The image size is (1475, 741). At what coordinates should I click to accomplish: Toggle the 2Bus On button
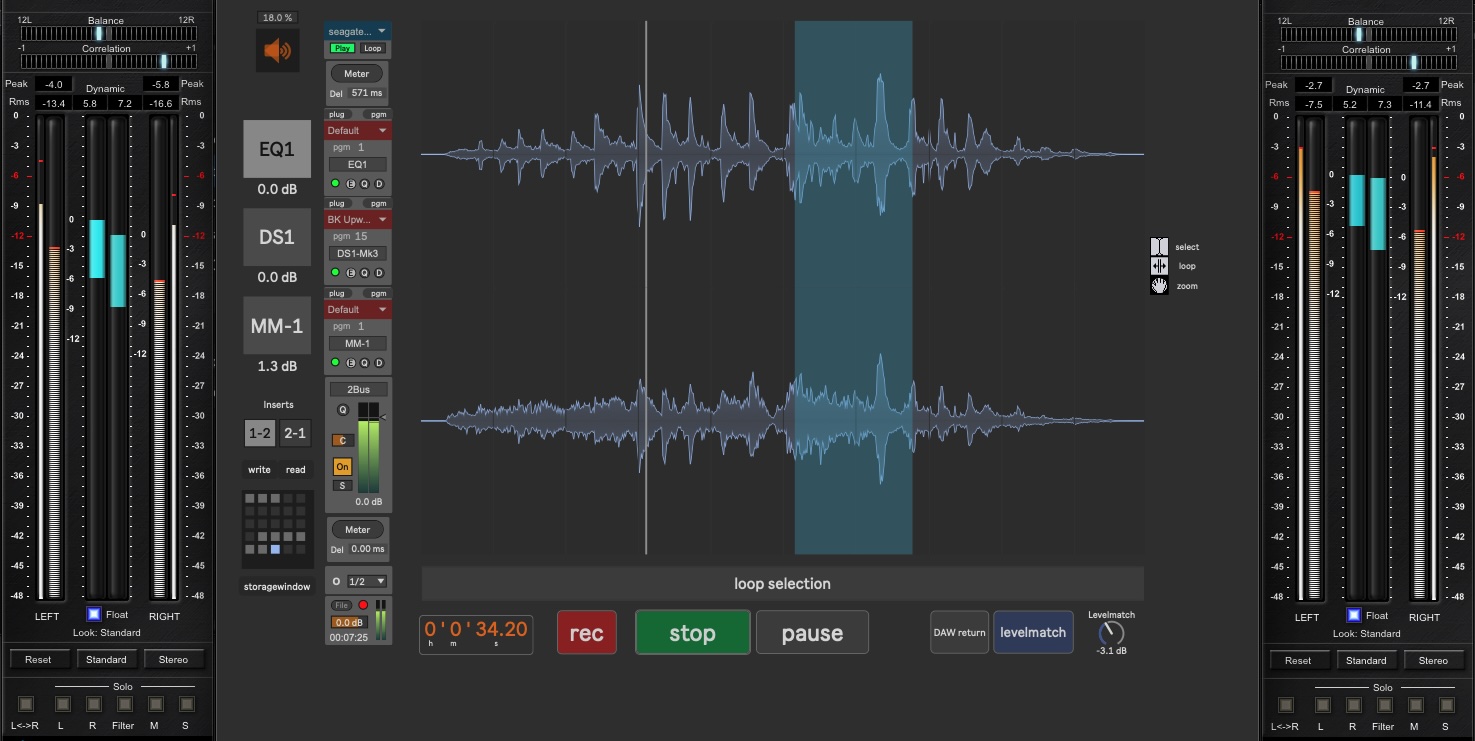pyautogui.click(x=342, y=467)
